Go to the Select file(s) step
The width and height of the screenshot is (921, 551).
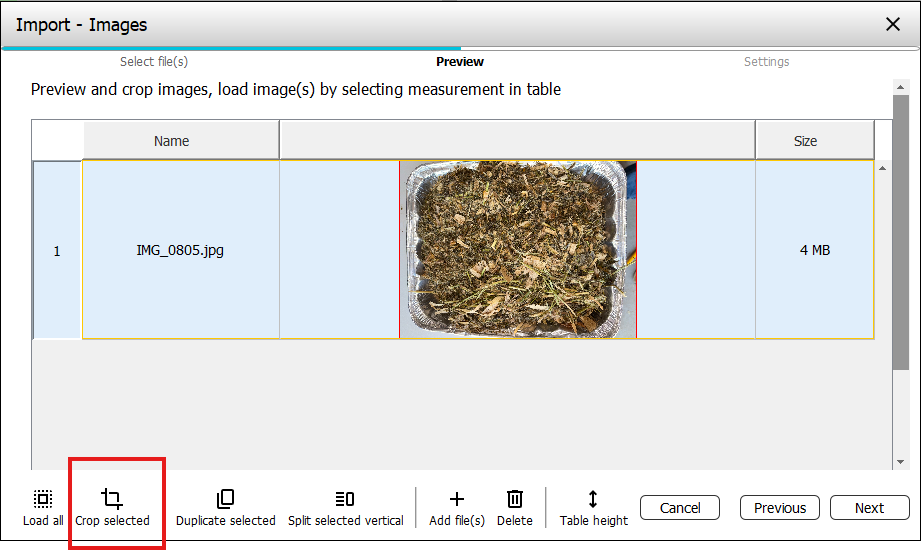154,62
